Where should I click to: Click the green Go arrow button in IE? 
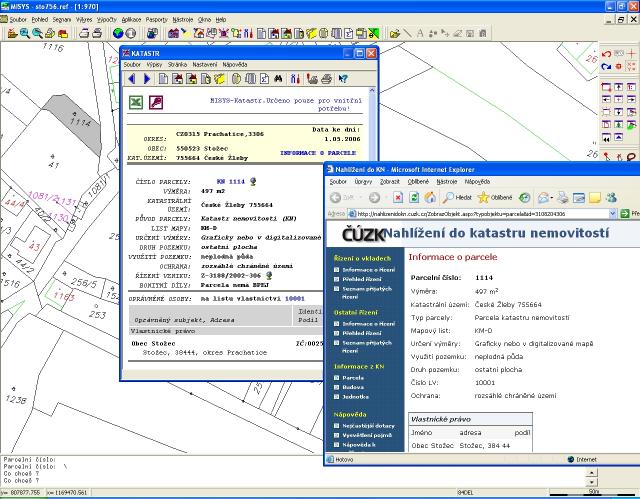(x=625, y=213)
